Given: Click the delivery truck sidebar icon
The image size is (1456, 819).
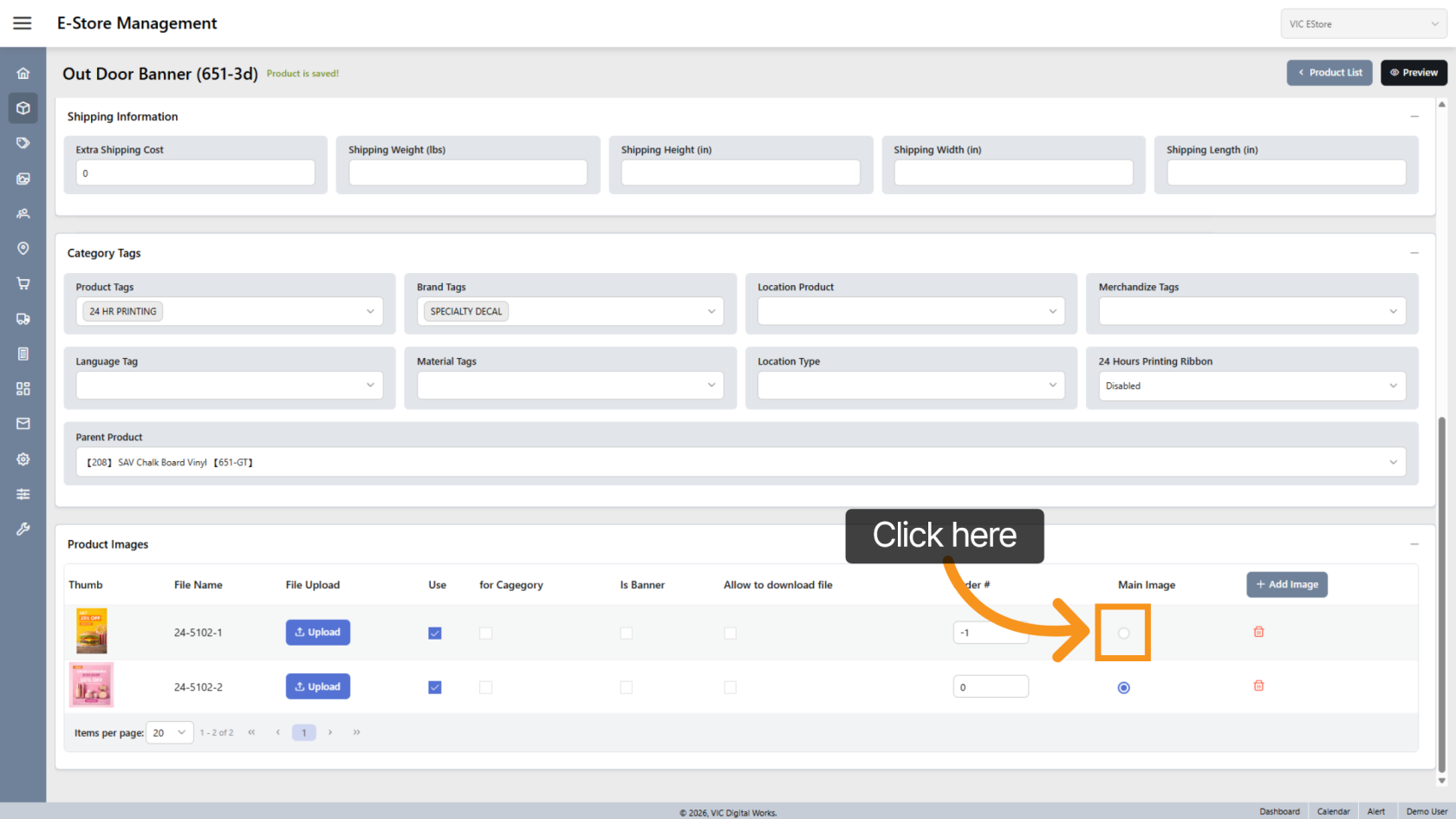Looking at the screenshot, I should pos(23,319).
